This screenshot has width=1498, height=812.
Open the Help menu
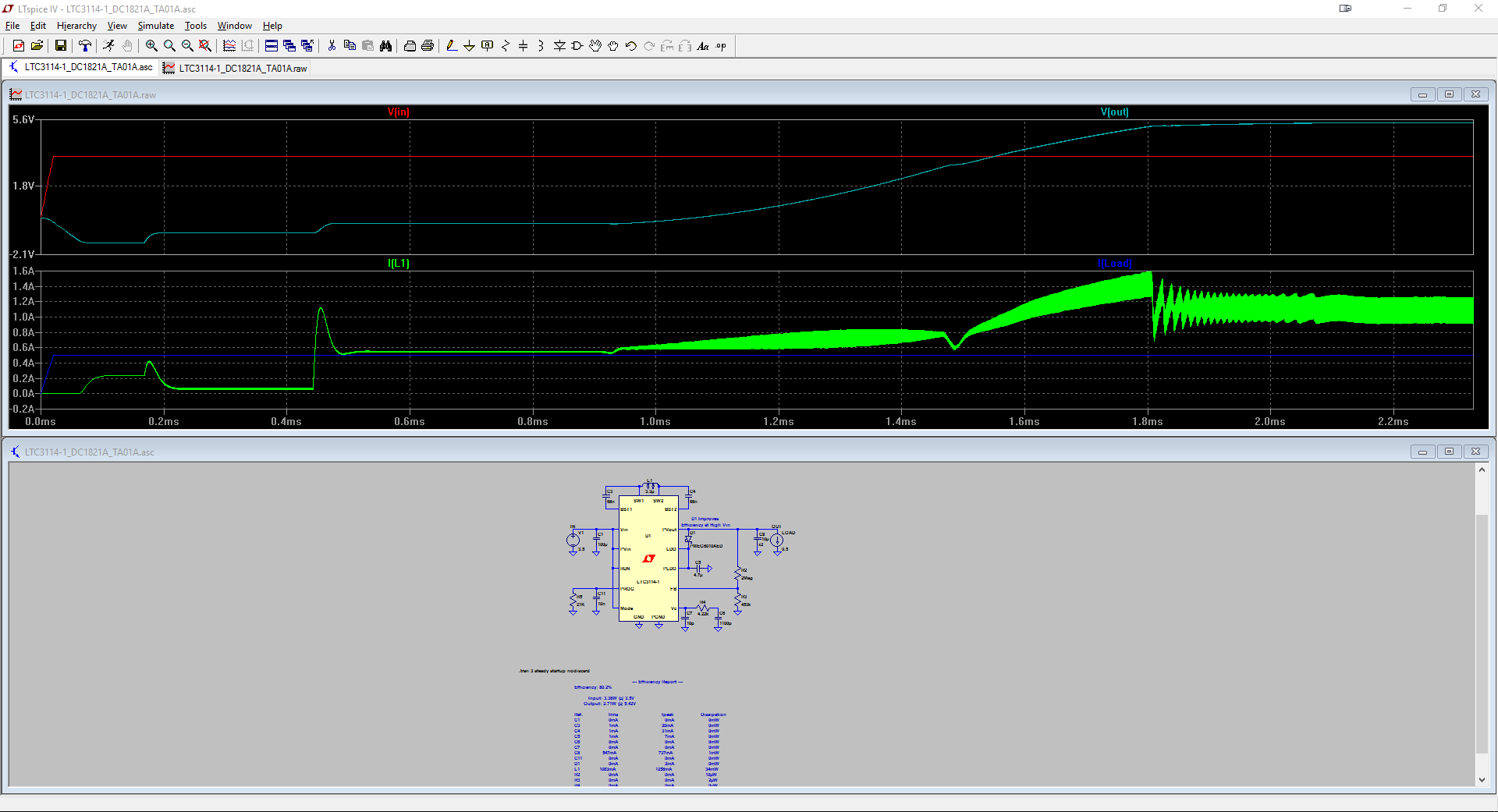pyautogui.click(x=272, y=26)
